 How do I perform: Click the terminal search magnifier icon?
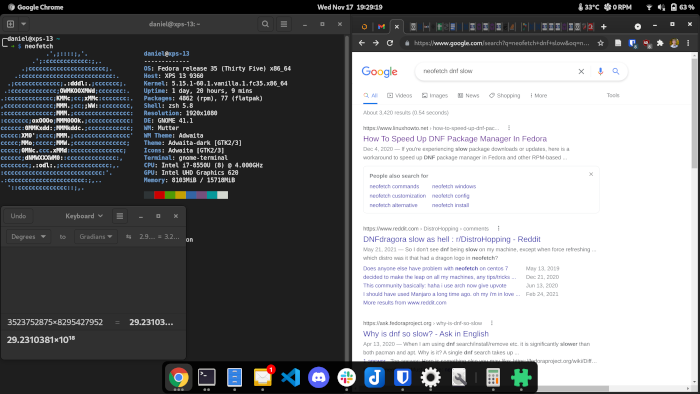click(265, 24)
